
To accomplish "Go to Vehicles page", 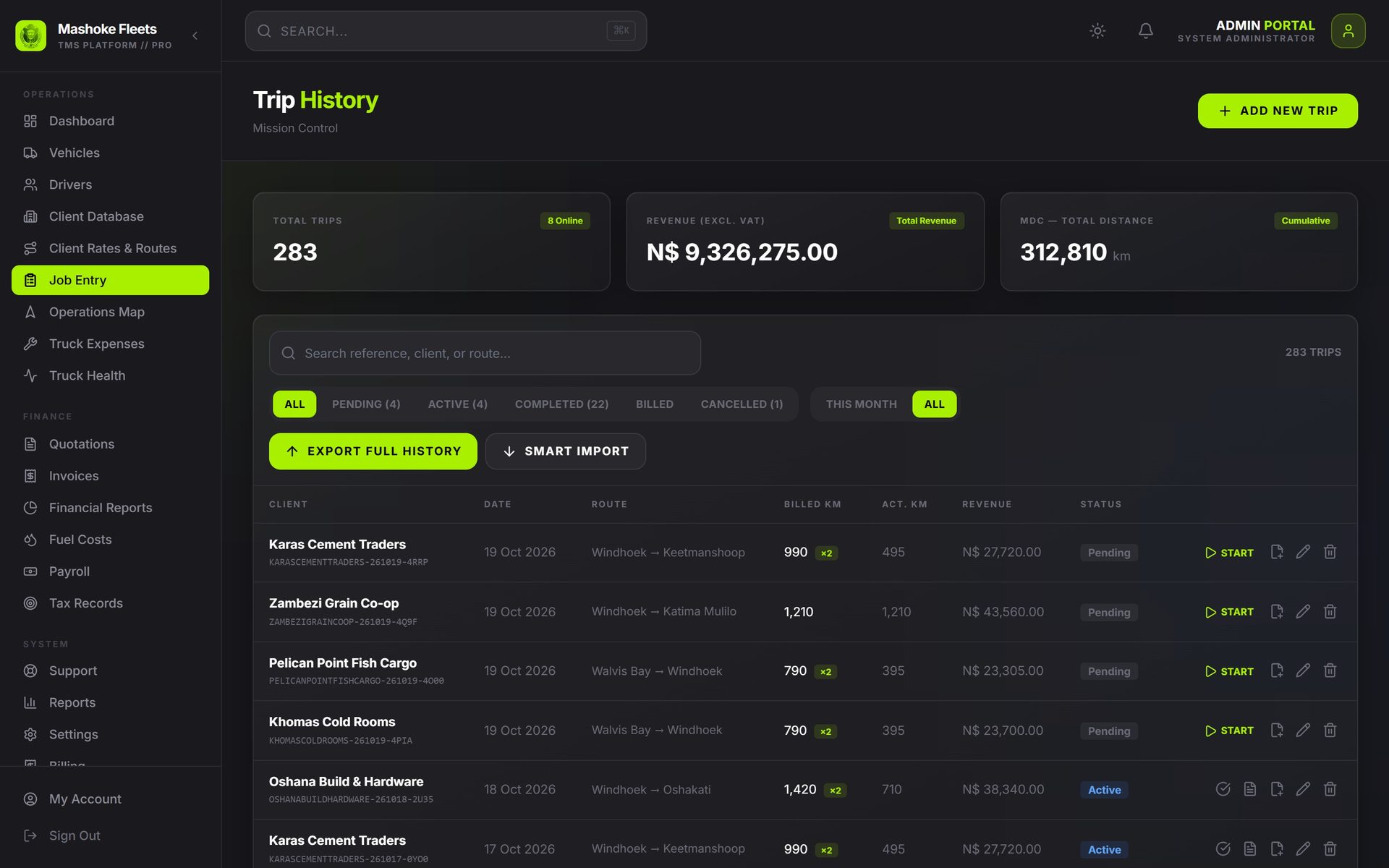I will click(x=110, y=153).
